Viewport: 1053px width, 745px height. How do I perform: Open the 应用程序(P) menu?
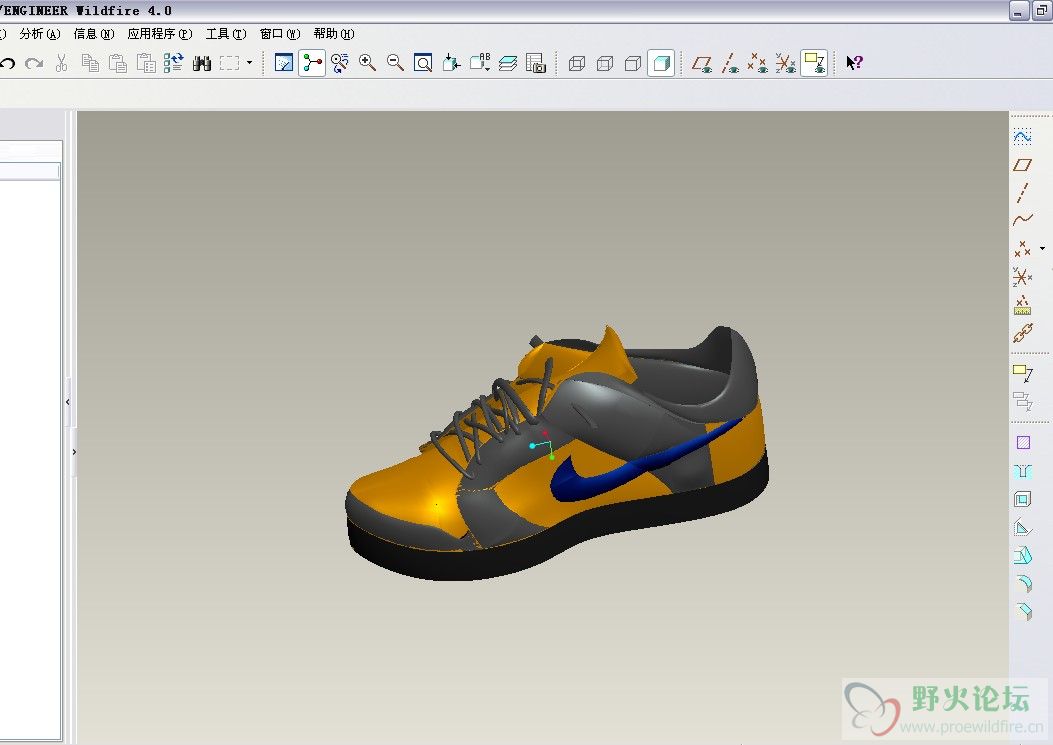click(x=160, y=34)
